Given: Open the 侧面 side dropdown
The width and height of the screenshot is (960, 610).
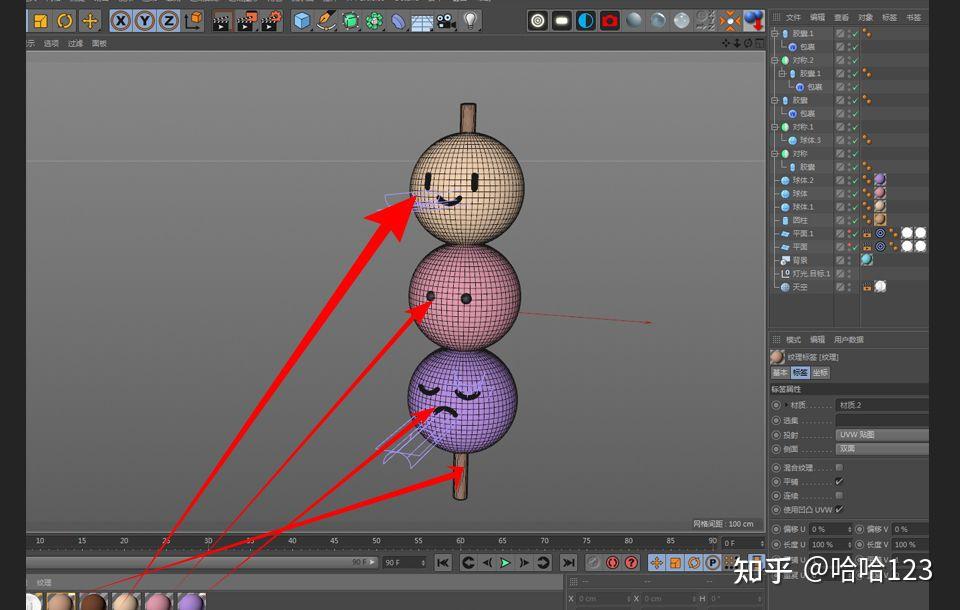Looking at the screenshot, I should click(882, 448).
